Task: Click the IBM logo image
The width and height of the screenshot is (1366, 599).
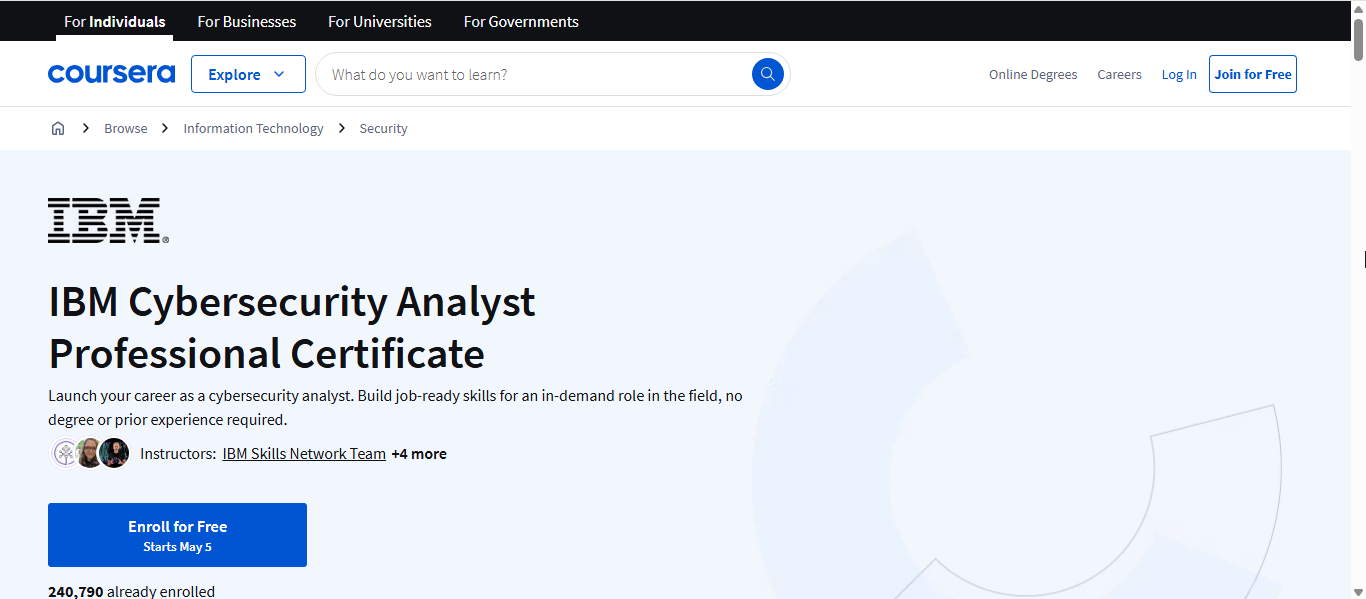Action: coord(108,220)
